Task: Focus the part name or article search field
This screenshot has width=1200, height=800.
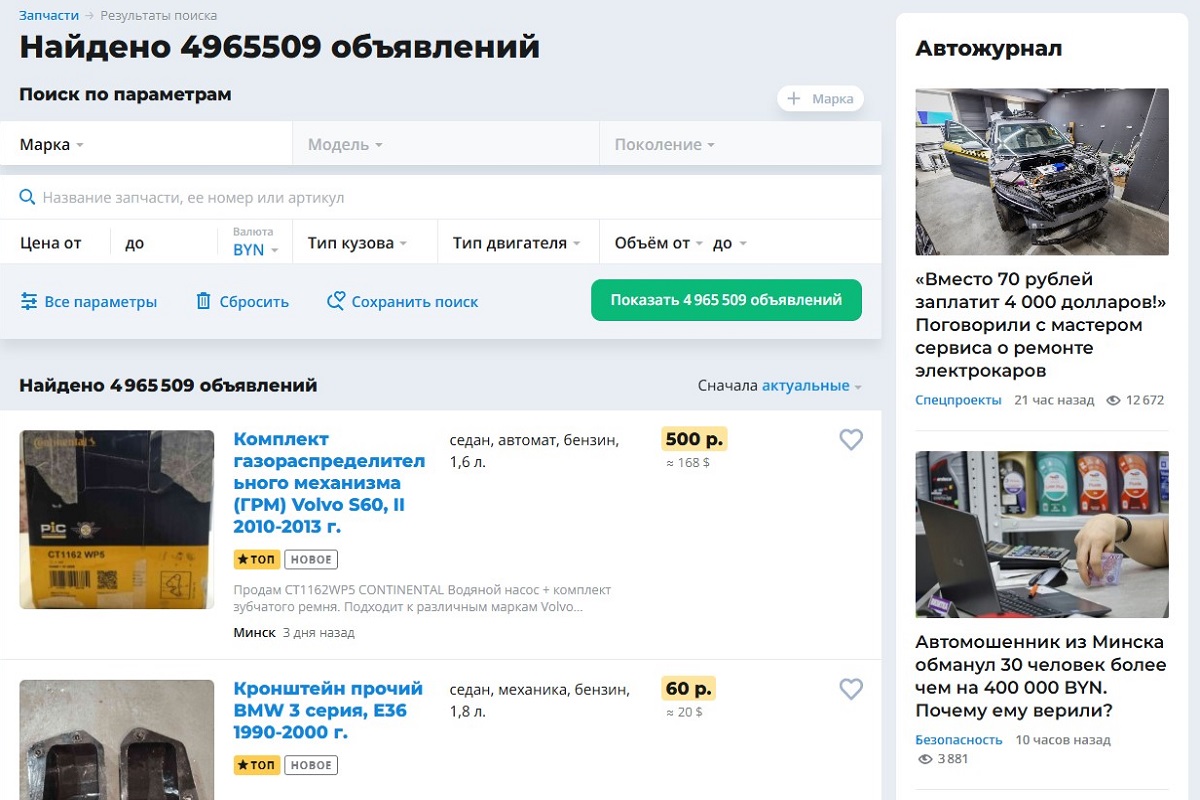Action: point(441,198)
